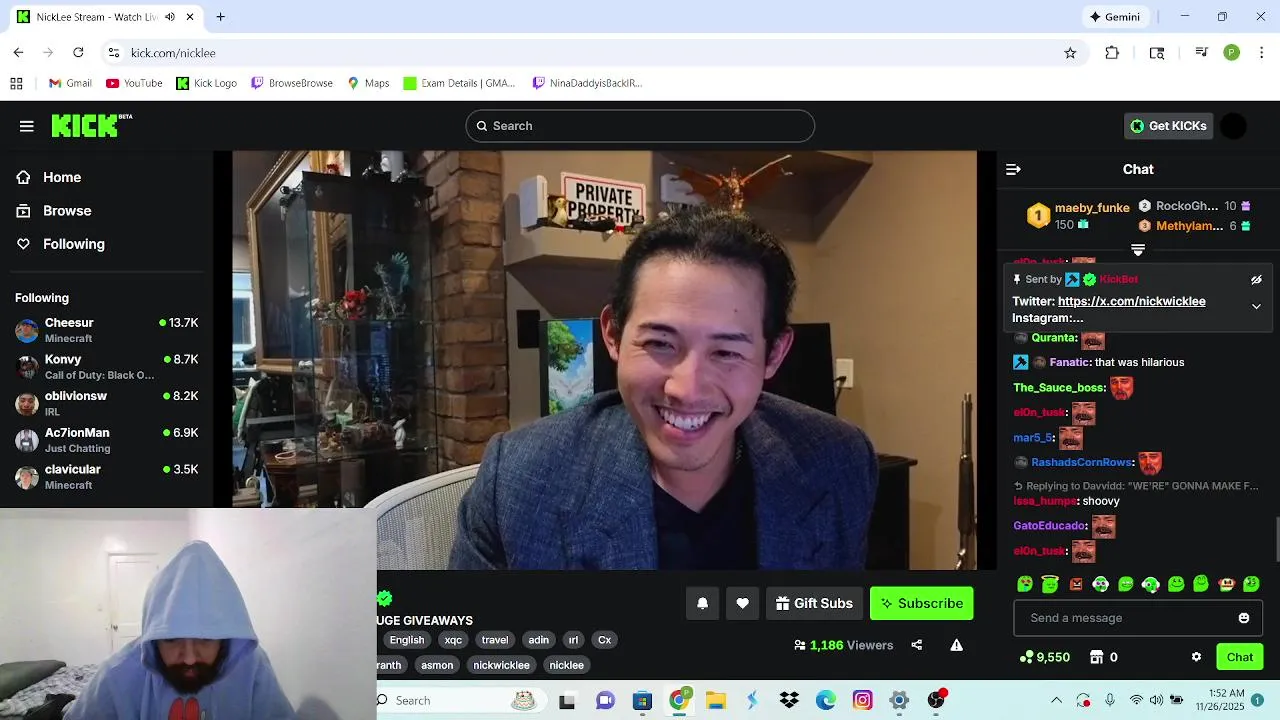Open the YouTube bookmark

(134, 83)
